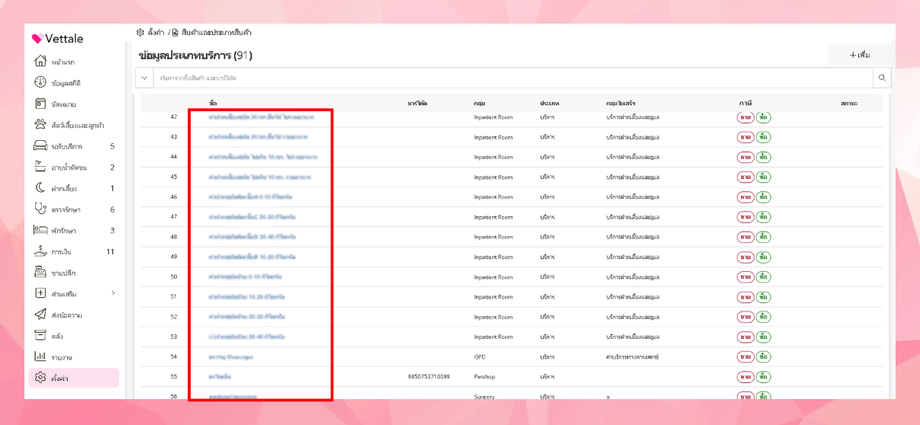Screen dimensions: 920x425
Task: Click the Surgery group cell in row 56
Action: tap(483, 396)
